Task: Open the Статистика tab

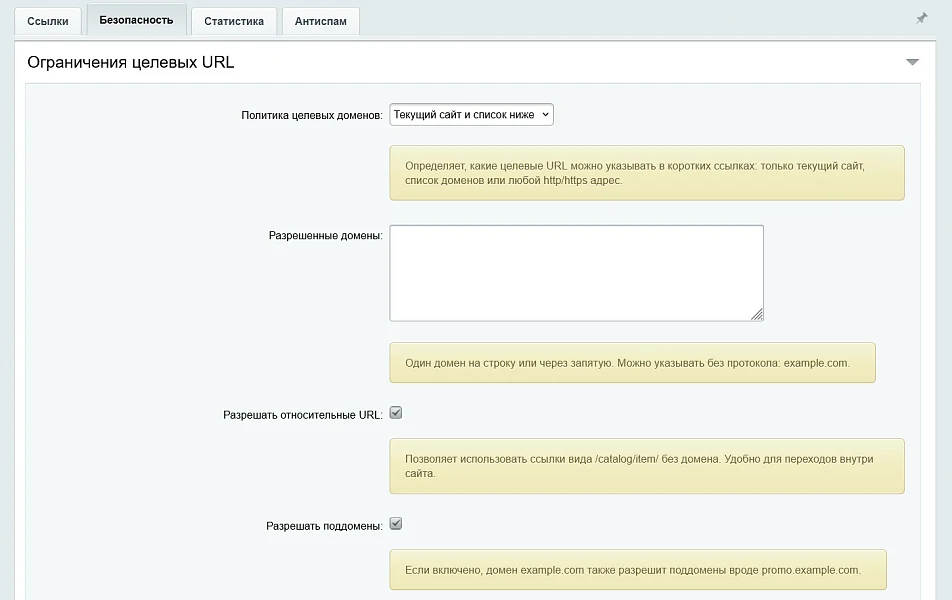Action: 234,21
